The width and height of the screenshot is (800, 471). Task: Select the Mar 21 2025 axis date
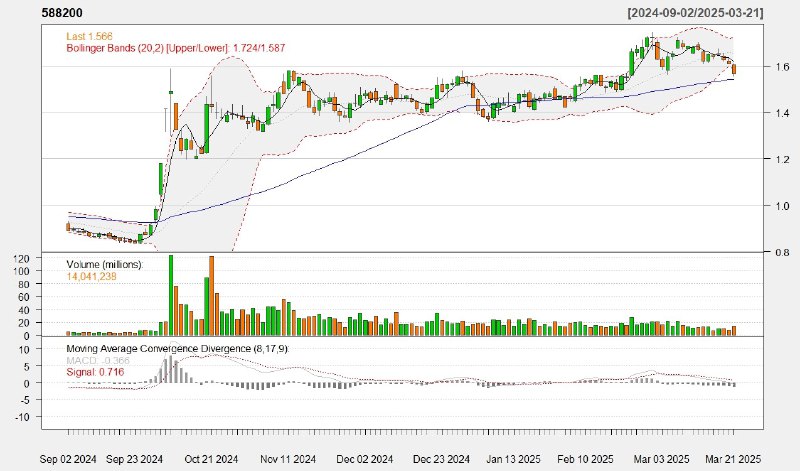pos(735,458)
